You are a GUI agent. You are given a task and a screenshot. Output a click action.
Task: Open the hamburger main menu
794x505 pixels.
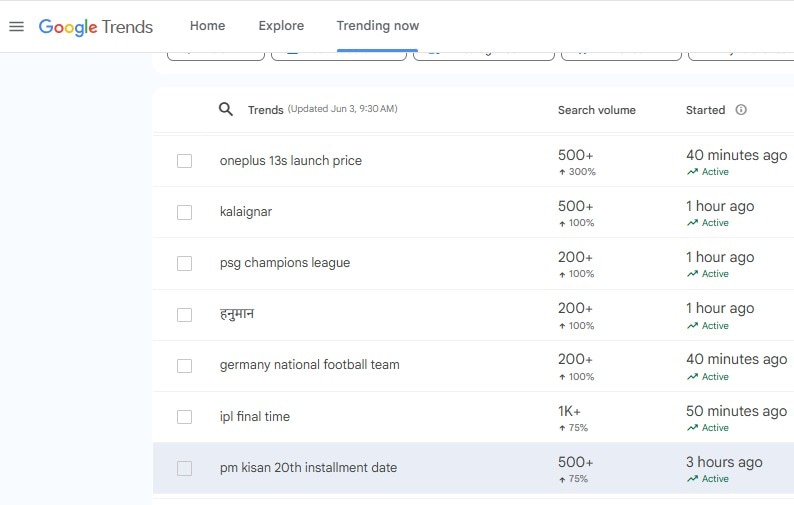16,26
